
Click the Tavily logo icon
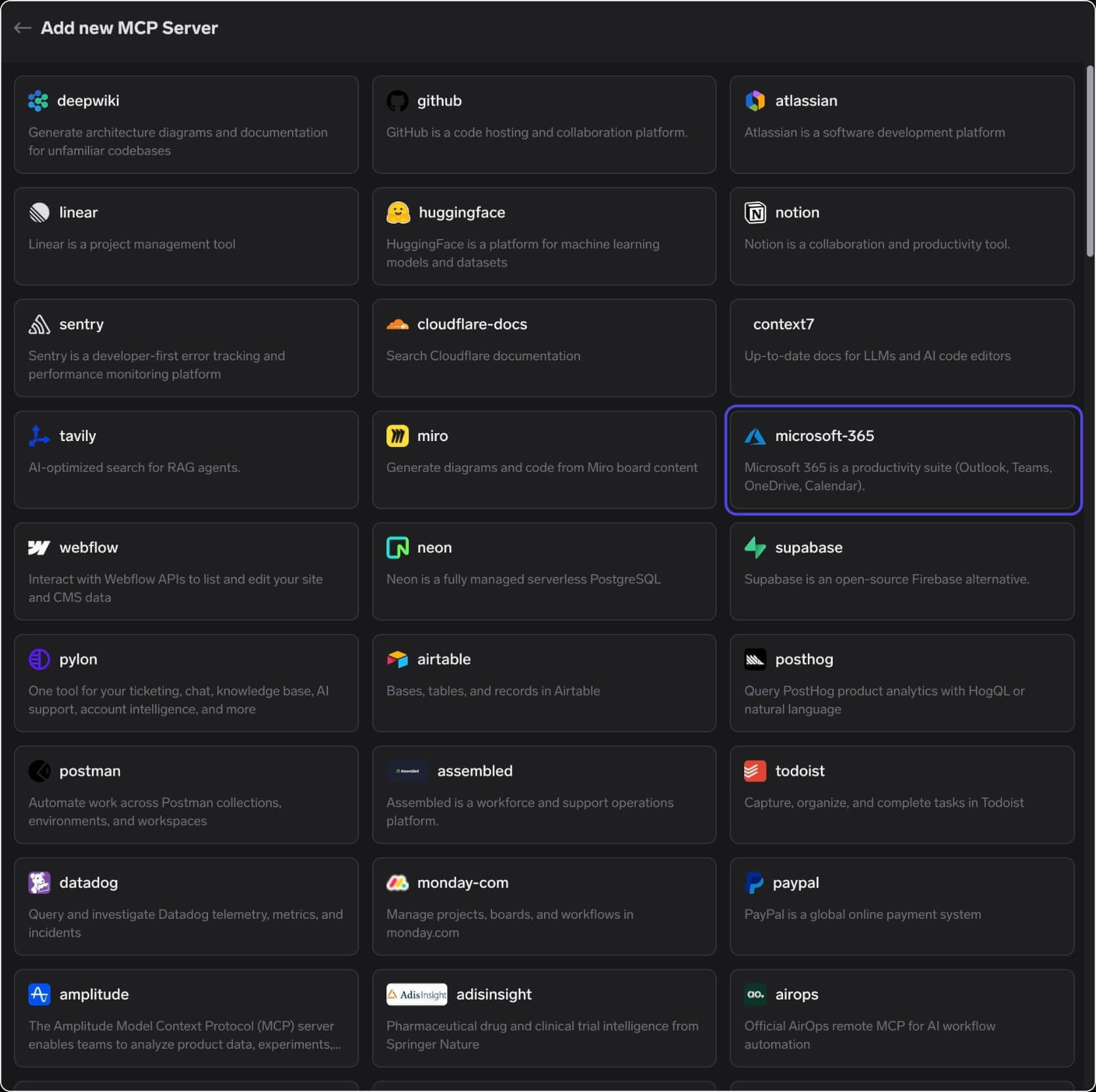(x=39, y=436)
